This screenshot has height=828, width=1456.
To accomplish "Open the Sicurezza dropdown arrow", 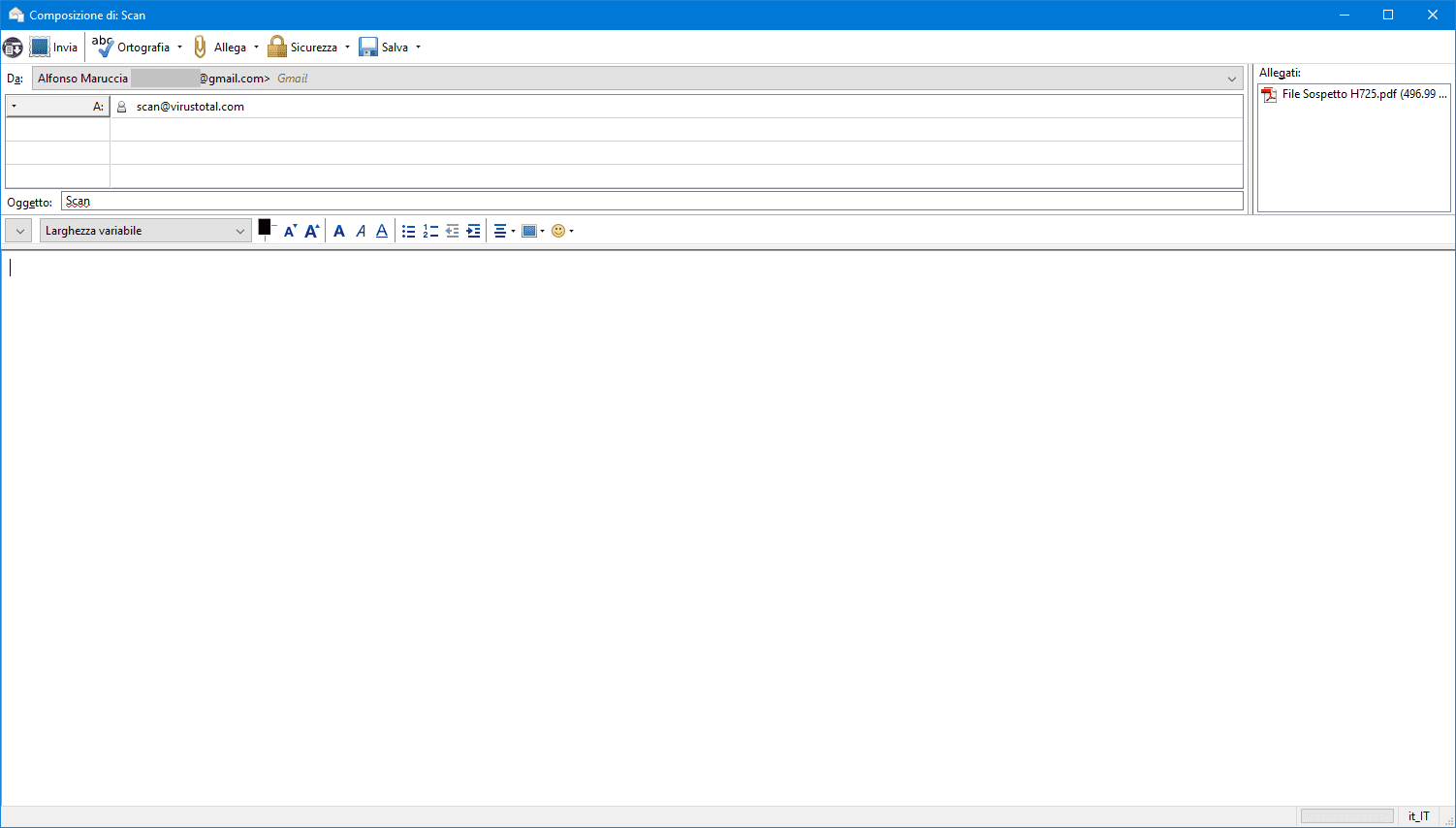I will pyautogui.click(x=347, y=47).
